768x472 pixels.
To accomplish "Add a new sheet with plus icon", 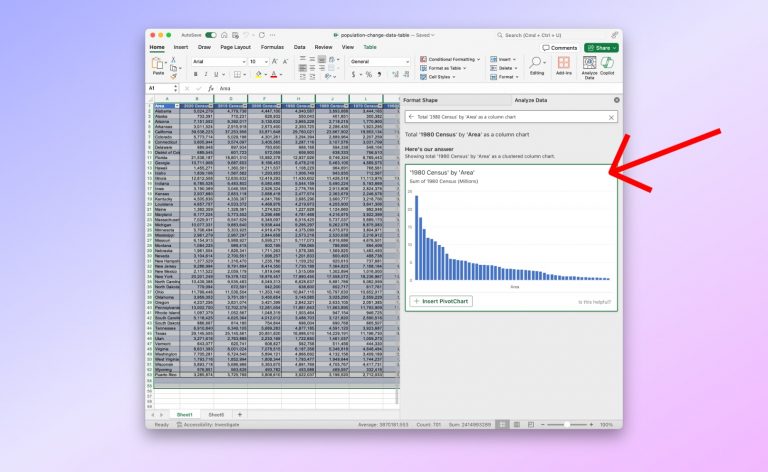I will [x=239, y=414].
